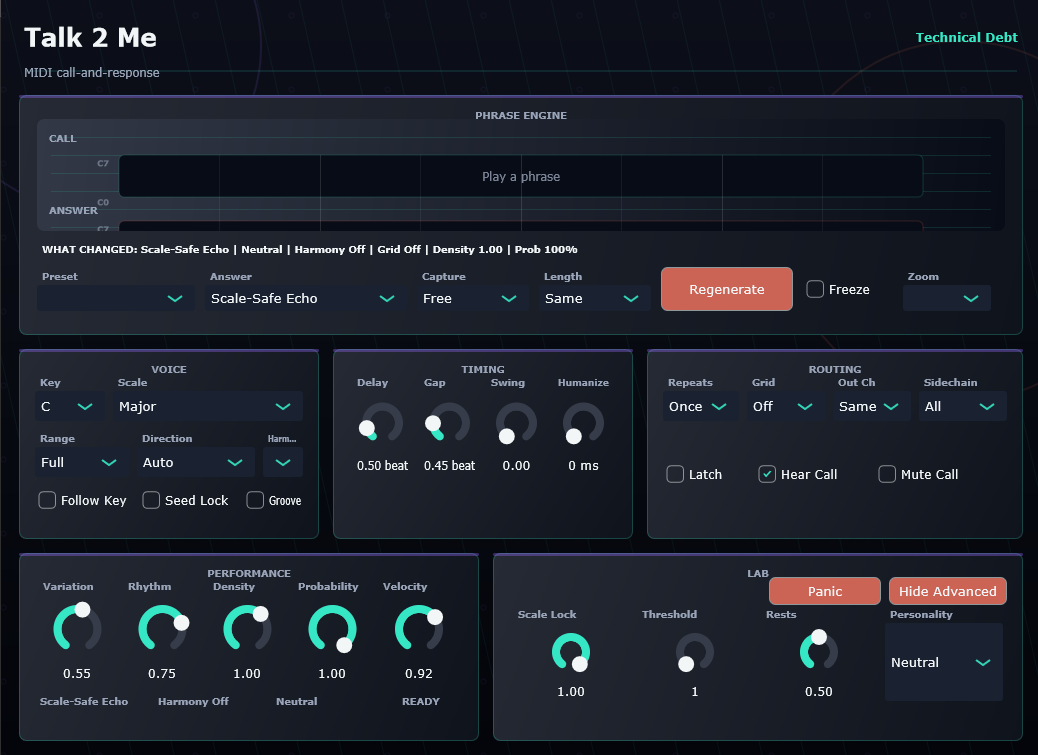This screenshot has width=1038, height=755.
Task: Click the Delay knob
Action: click(x=382, y=423)
